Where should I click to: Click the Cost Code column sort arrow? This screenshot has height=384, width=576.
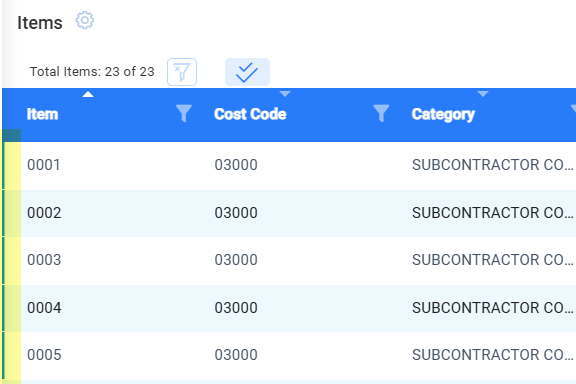(x=285, y=94)
